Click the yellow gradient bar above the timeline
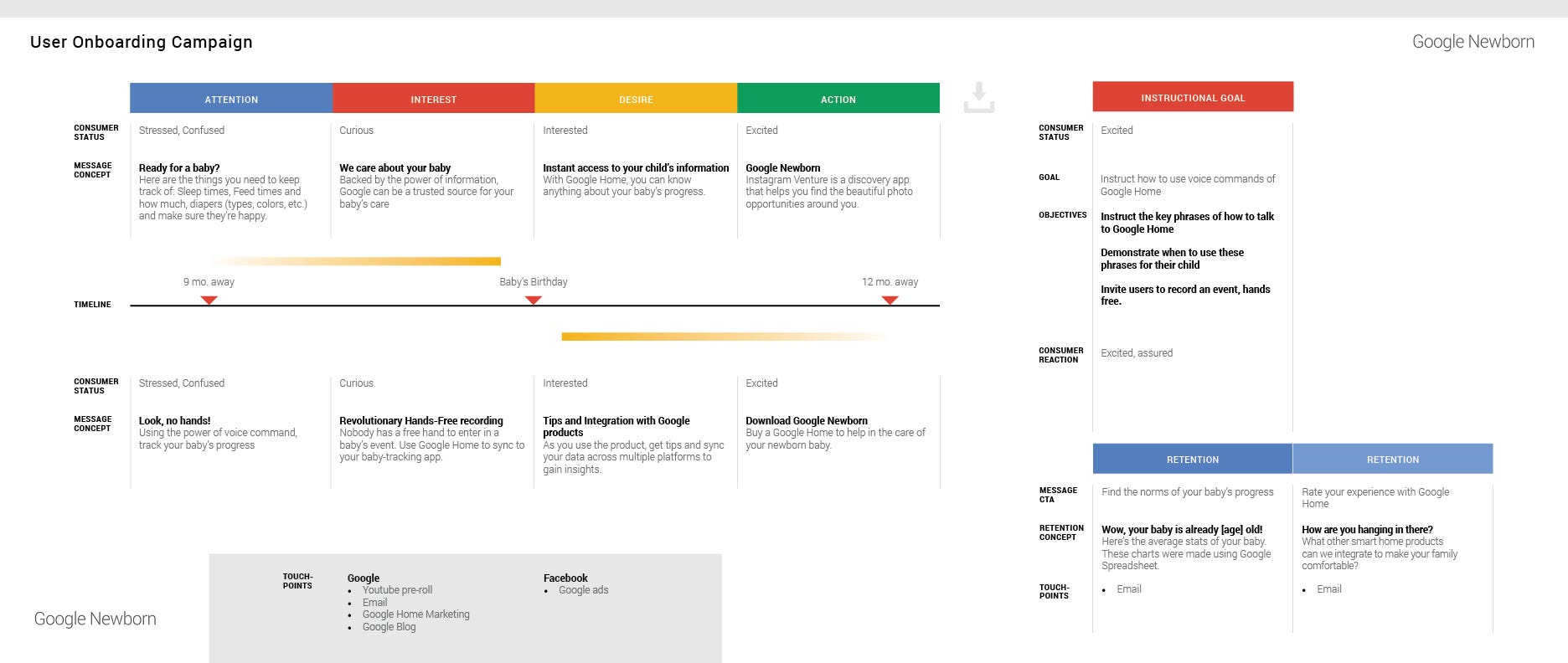 [355, 261]
